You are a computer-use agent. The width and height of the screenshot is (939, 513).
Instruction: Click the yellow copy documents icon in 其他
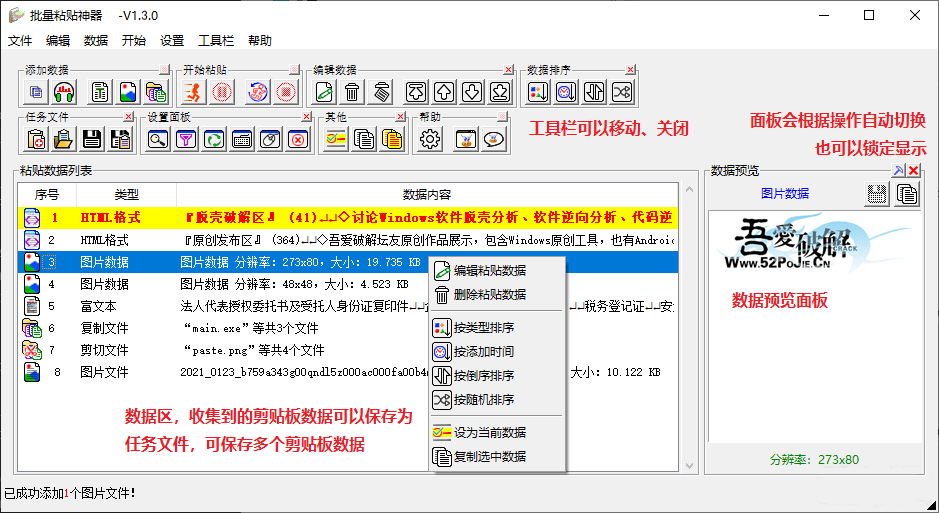(392, 139)
